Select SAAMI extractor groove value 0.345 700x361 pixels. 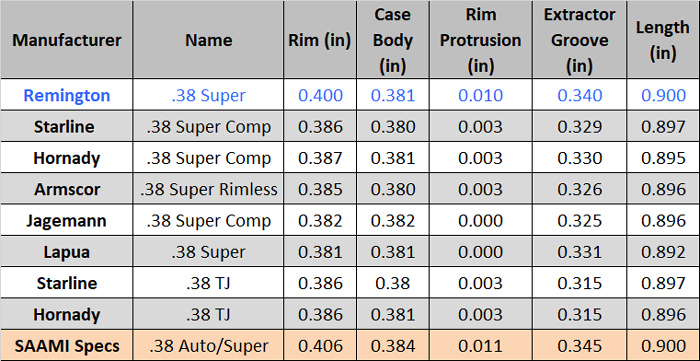(x=579, y=346)
